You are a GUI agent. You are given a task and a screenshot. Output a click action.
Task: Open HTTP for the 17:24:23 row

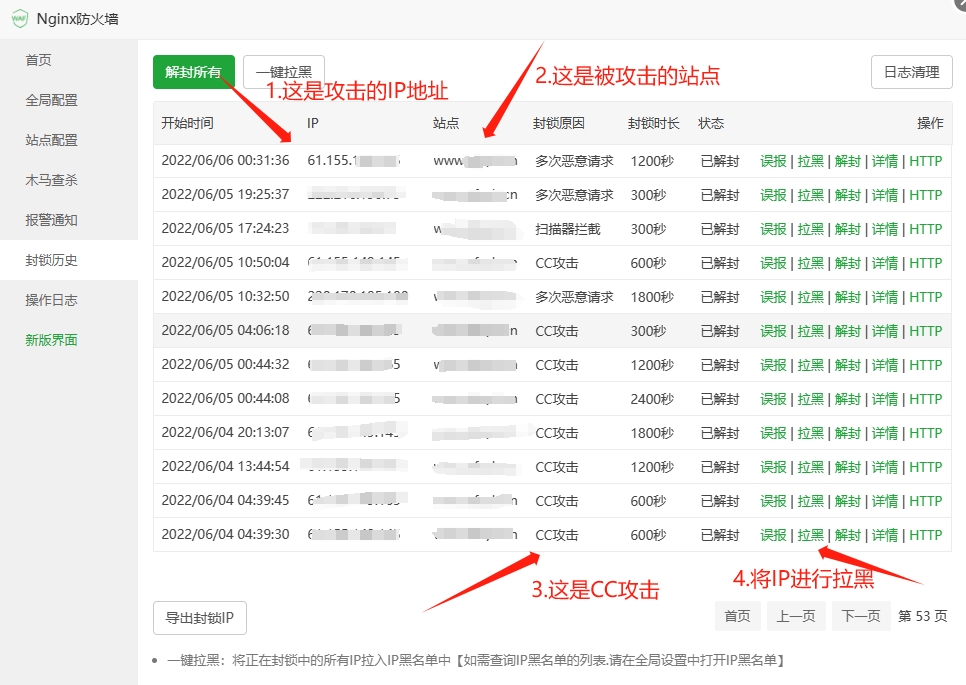point(926,229)
